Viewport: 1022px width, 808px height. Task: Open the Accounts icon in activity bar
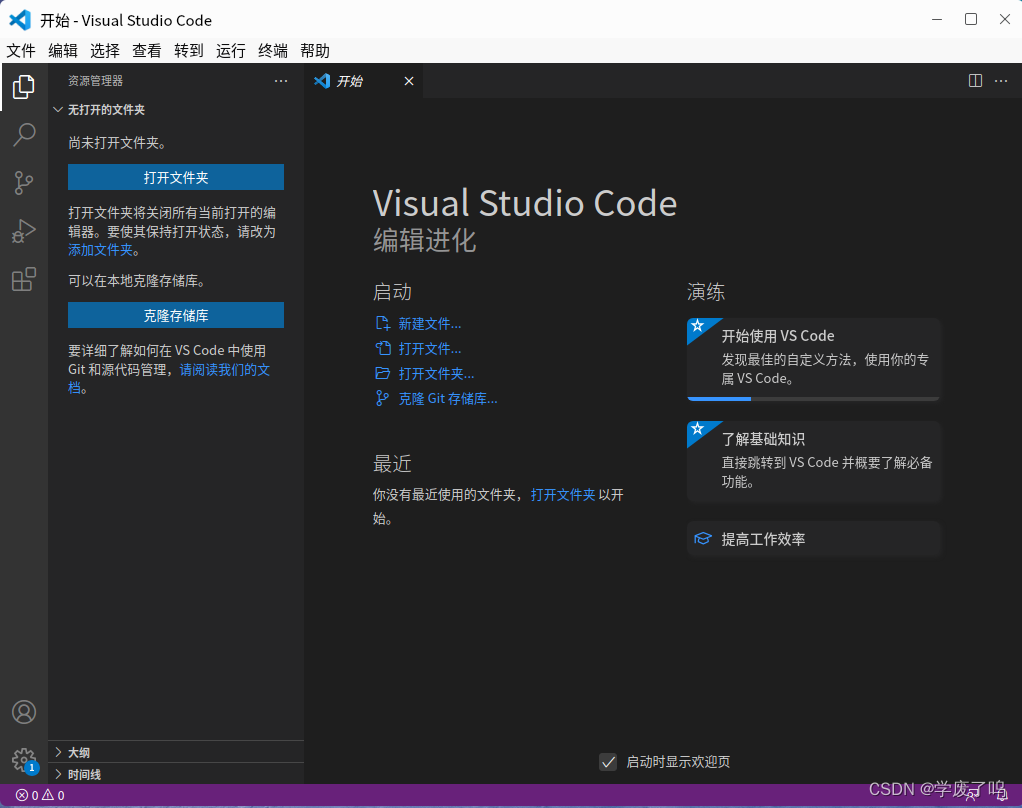(x=23, y=712)
